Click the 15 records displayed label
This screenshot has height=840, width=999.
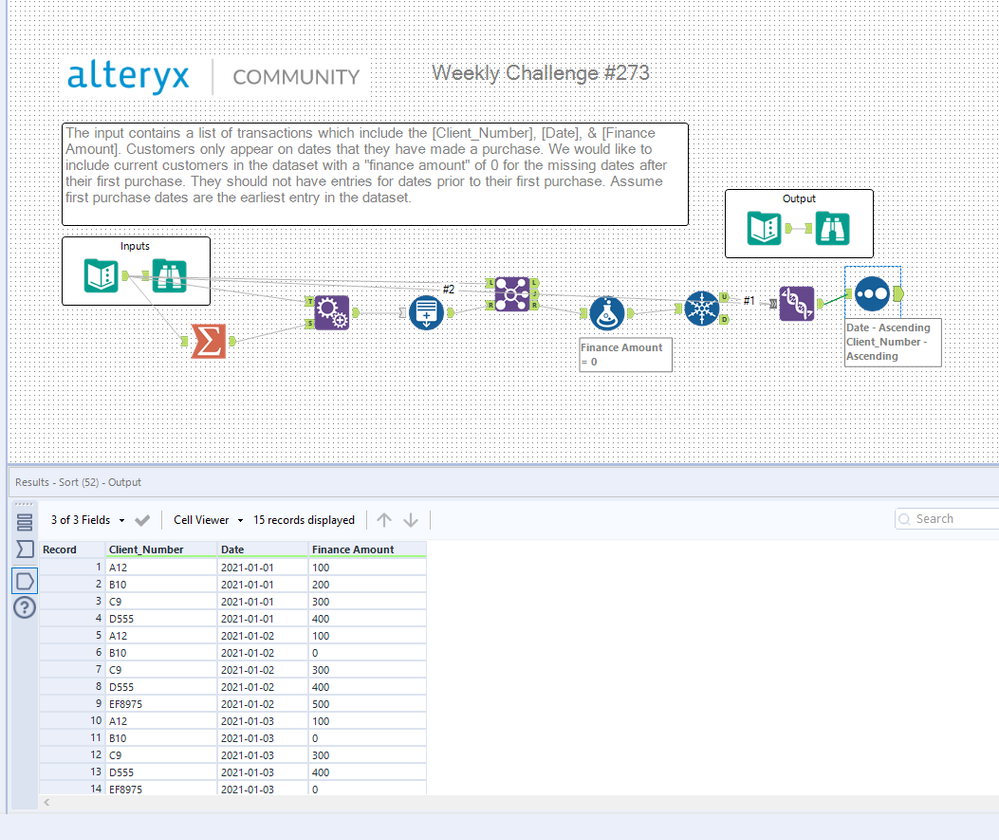click(304, 520)
